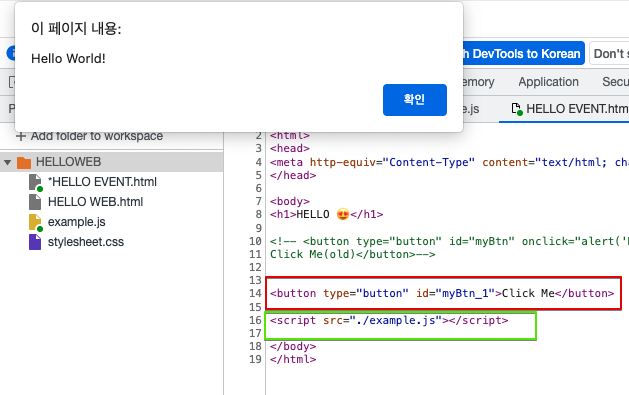Viewport: 629px width, 395px height.
Task: Click line number 14 in gutter
Action: click(x=255, y=293)
